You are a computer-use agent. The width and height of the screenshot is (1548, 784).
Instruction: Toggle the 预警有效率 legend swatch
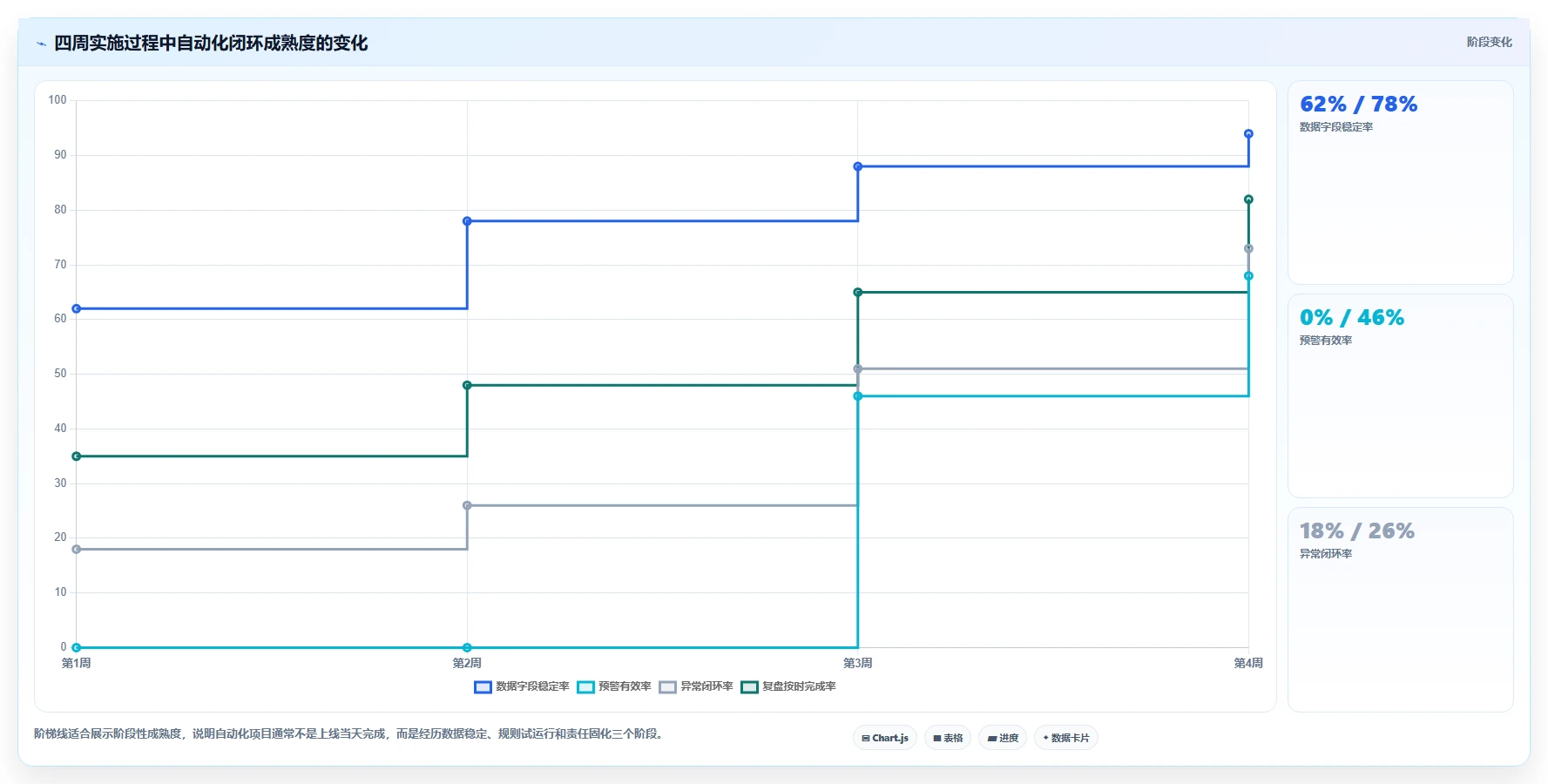(x=585, y=687)
